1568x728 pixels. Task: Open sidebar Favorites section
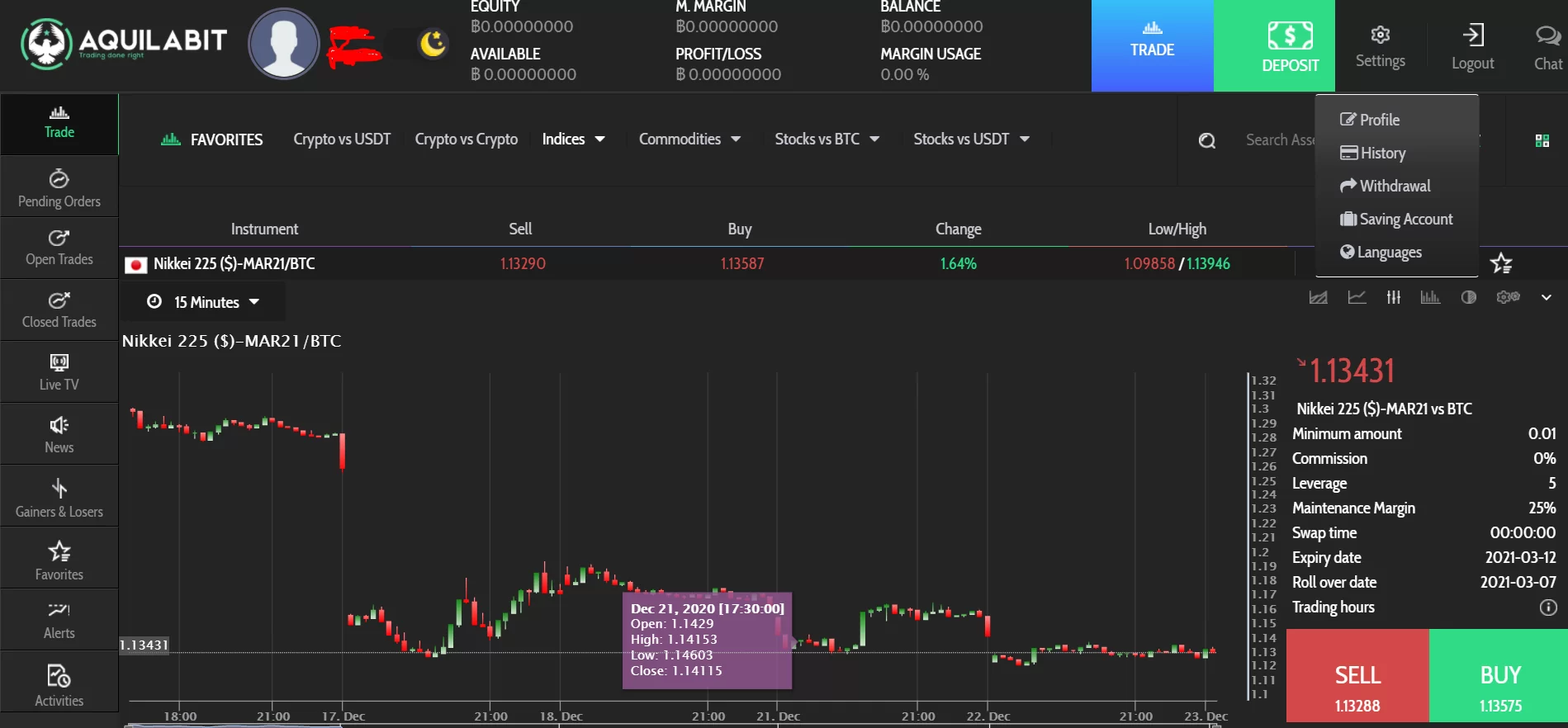pos(59,560)
